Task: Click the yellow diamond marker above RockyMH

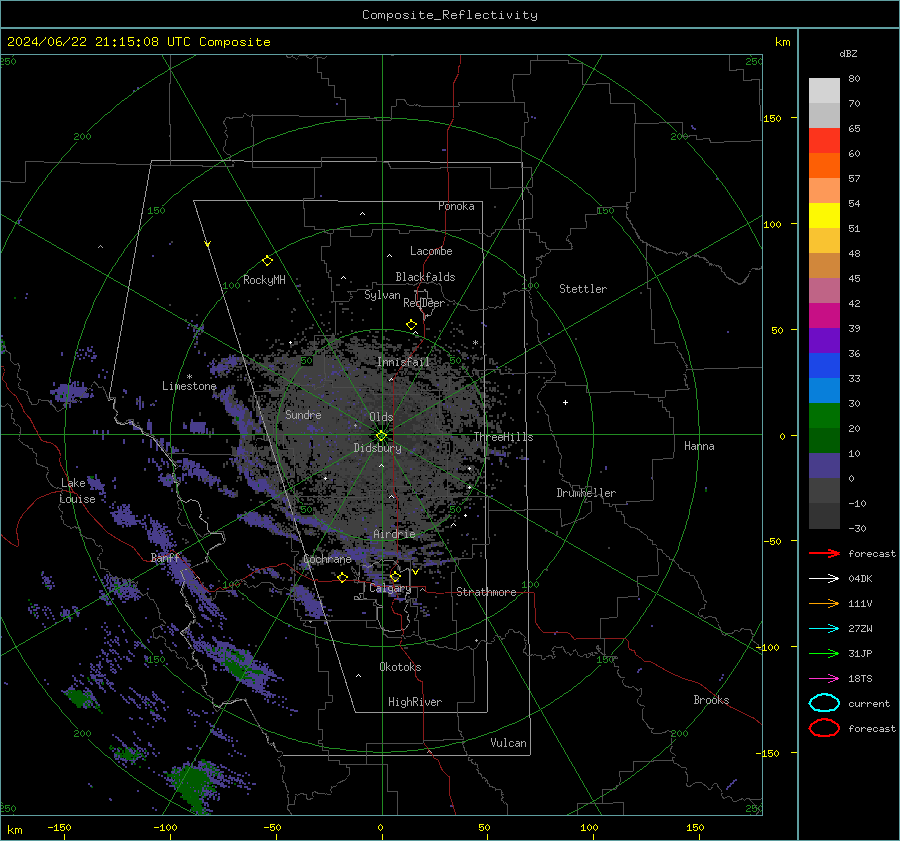Action: coord(267,261)
